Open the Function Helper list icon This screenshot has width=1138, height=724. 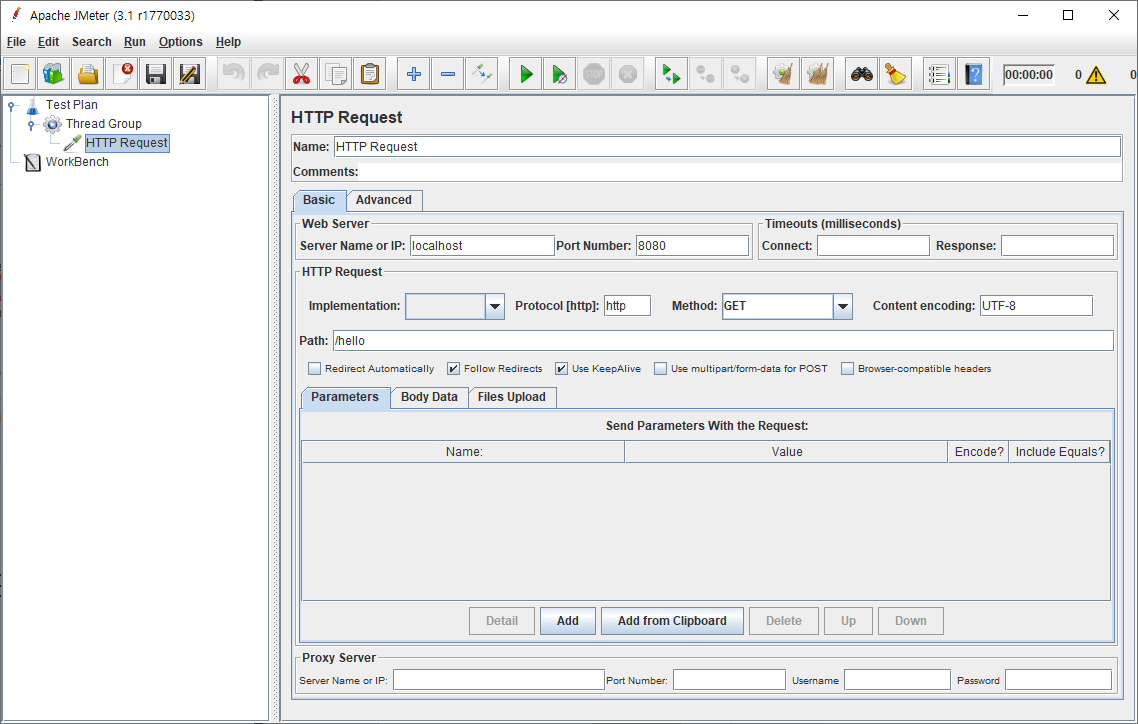(x=939, y=74)
